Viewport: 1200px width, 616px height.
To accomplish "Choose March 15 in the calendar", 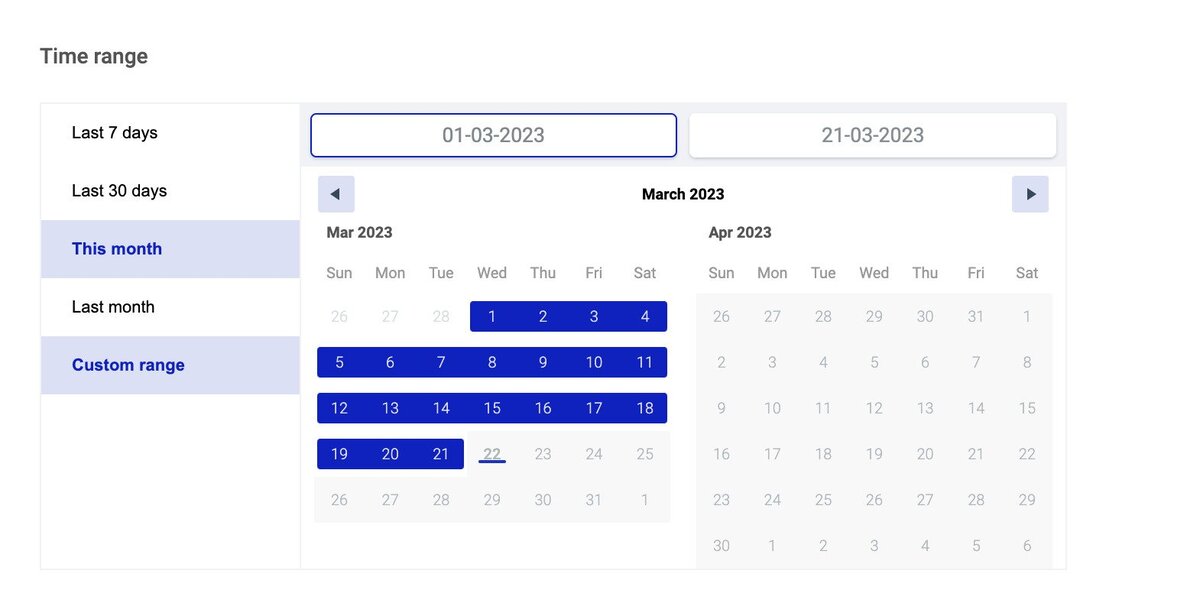I will 492,408.
